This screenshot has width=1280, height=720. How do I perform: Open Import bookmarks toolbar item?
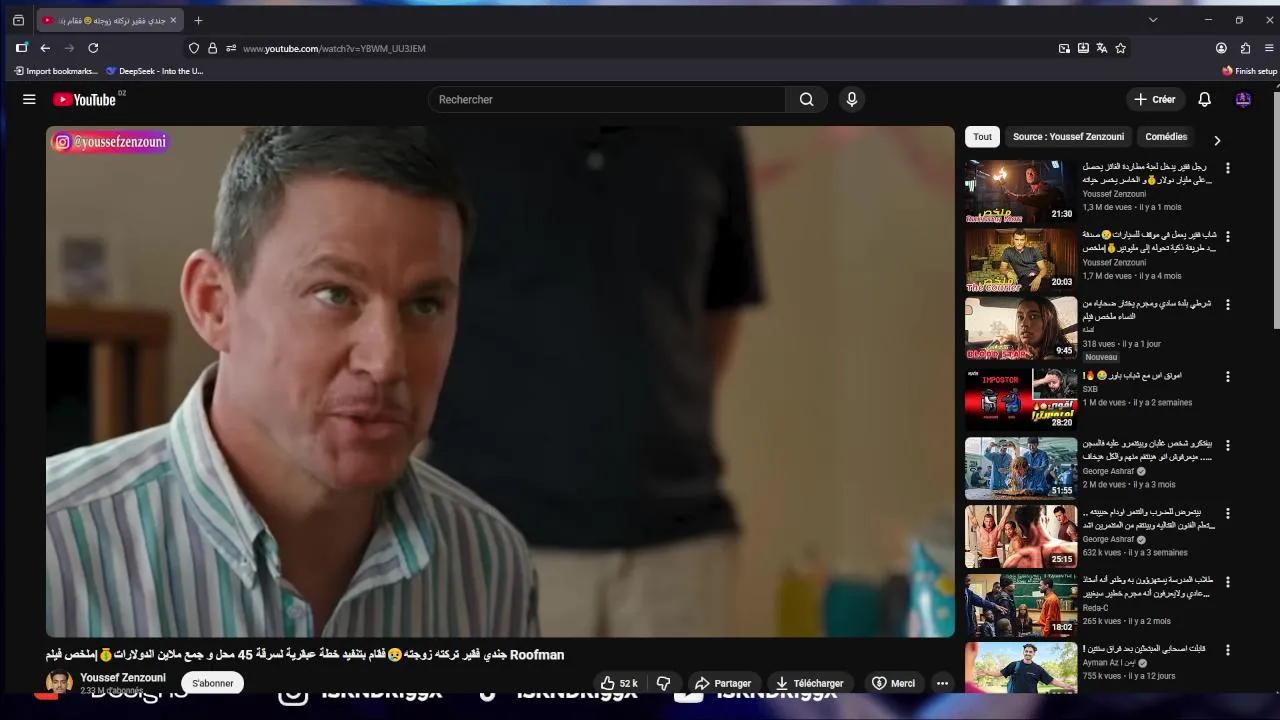pos(56,71)
